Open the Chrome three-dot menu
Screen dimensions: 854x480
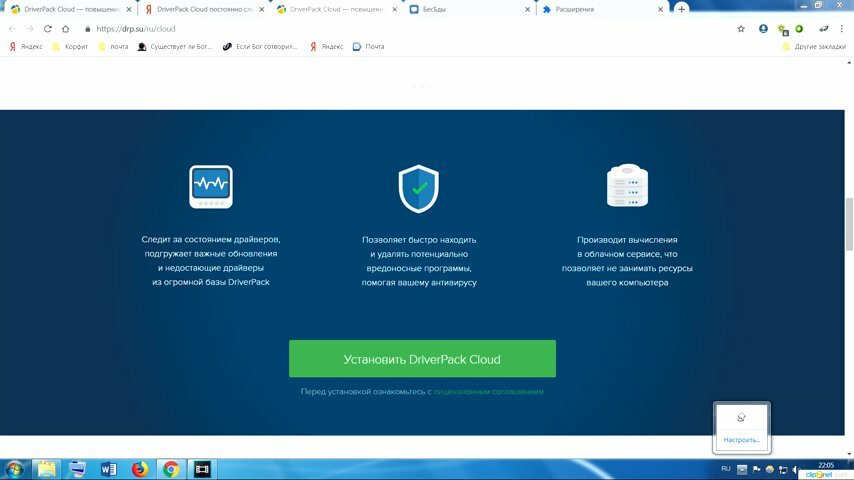(841, 29)
